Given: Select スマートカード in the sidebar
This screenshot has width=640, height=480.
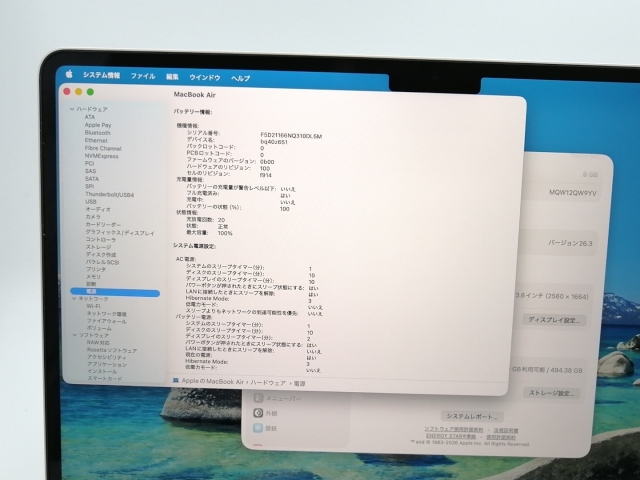Looking at the screenshot, I should pyautogui.click(x=104, y=378).
